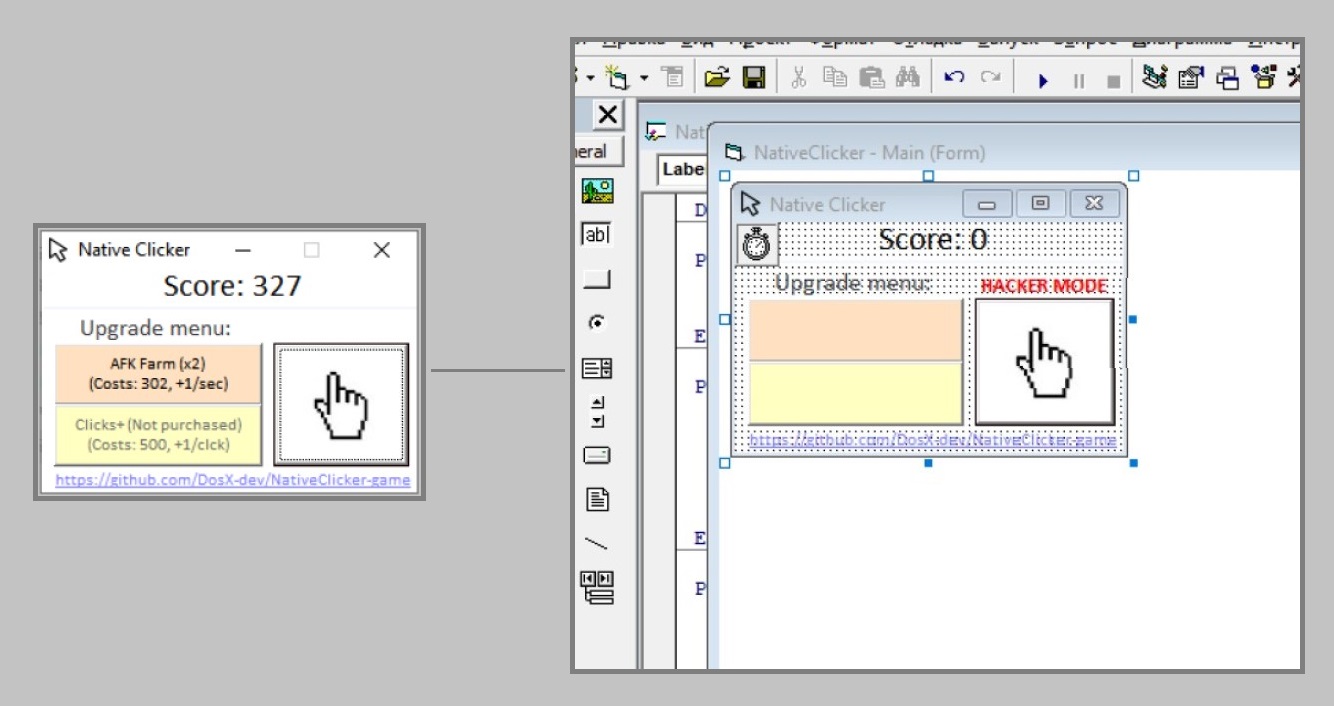This screenshot has height=706, width=1334.
Task: Click the Copy toolbar icon
Action: (835, 78)
